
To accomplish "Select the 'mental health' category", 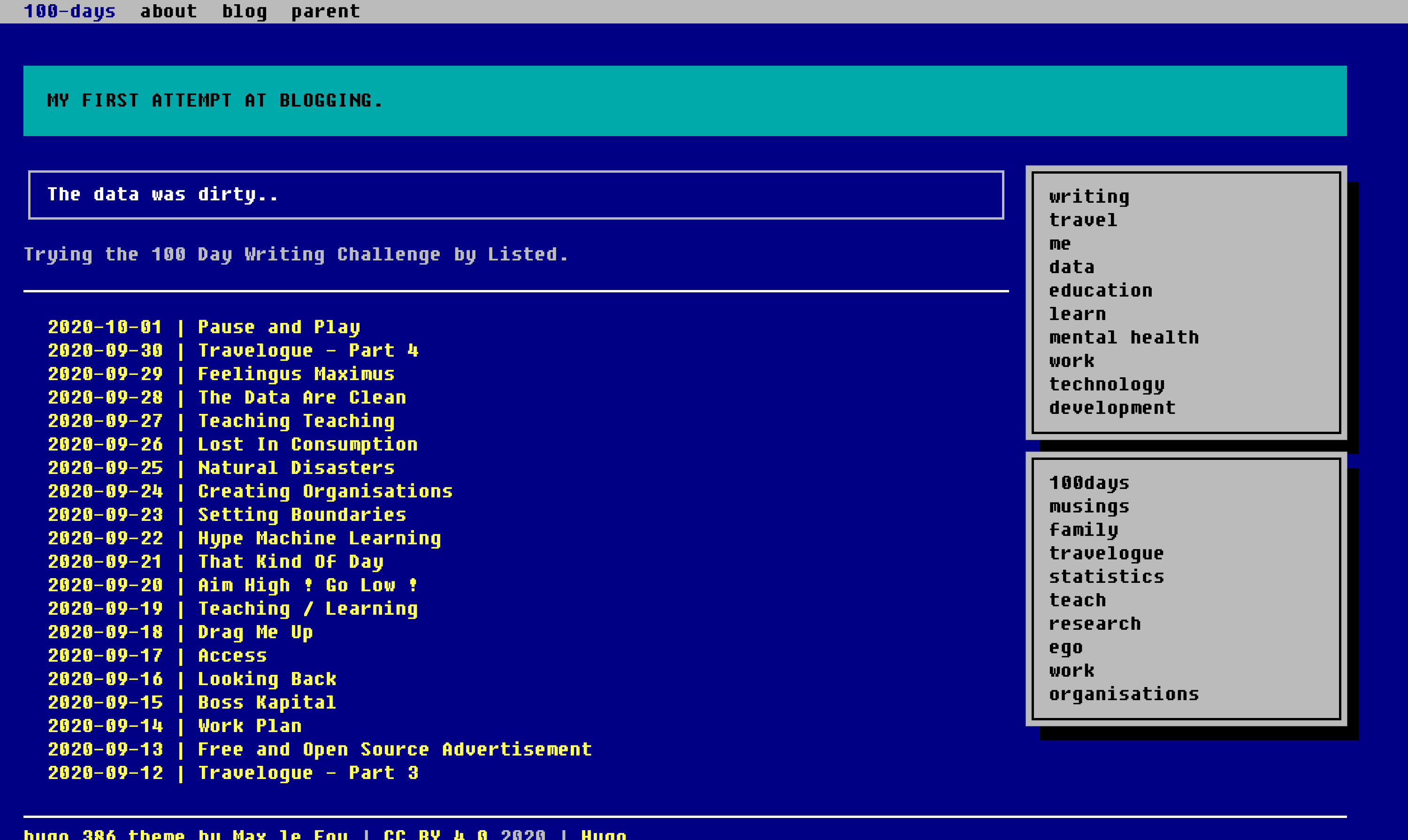I will point(1124,337).
